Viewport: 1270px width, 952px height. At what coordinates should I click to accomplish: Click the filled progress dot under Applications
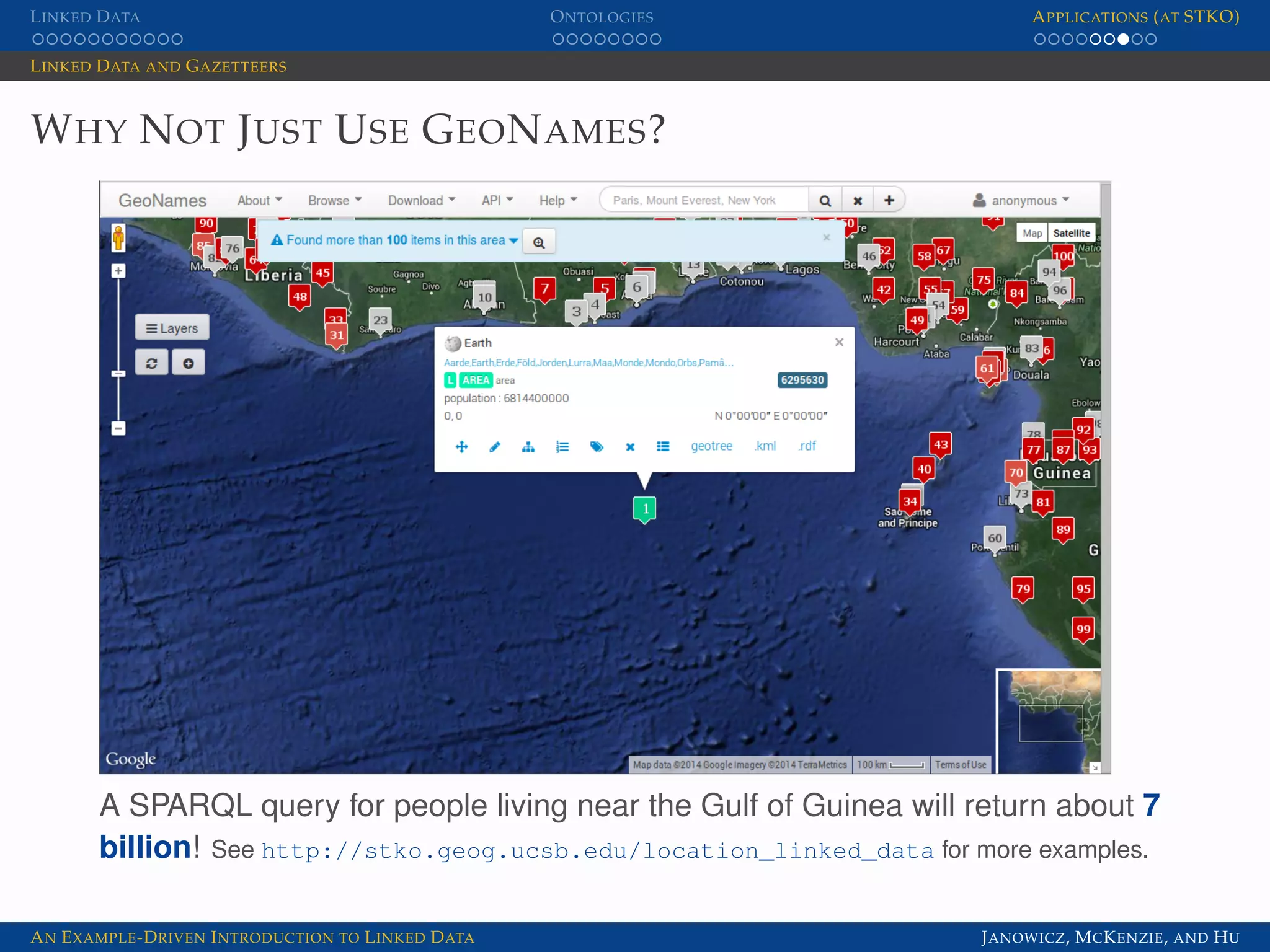click(x=1123, y=39)
